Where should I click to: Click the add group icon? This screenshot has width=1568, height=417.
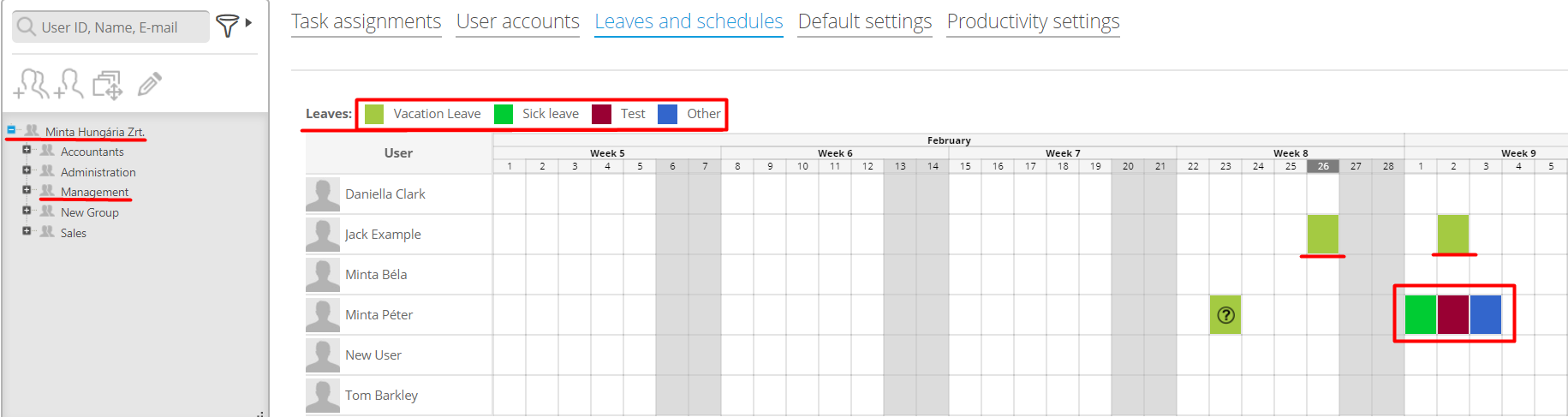[31, 84]
